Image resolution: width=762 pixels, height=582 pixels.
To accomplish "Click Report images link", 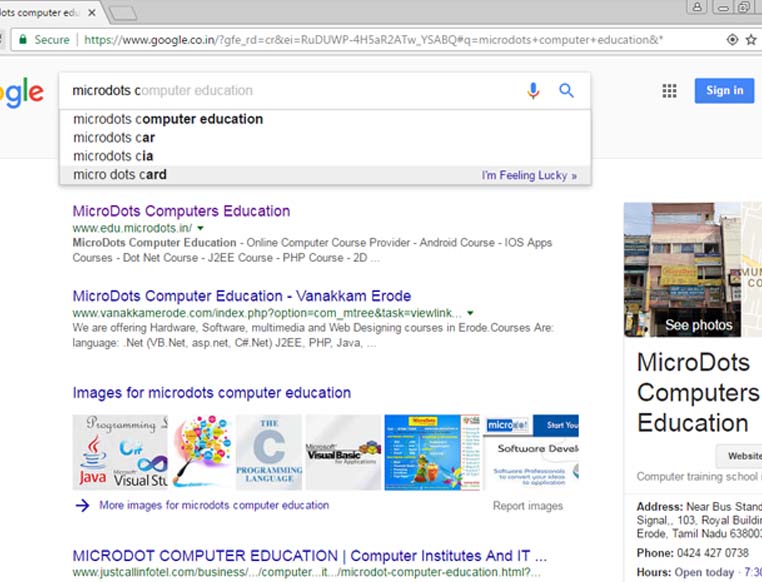I will tap(528, 506).
